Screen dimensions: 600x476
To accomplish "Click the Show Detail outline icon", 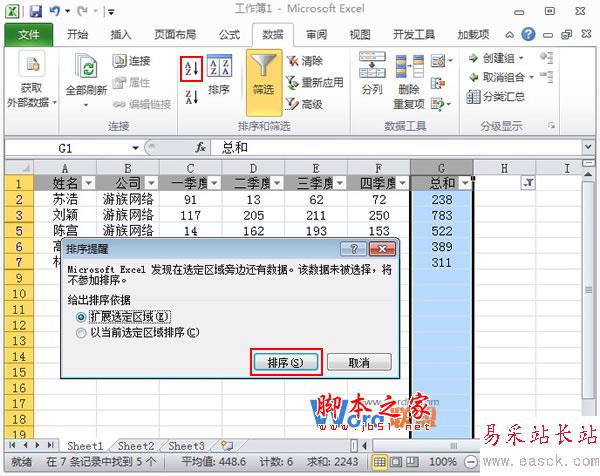I will coord(547,58).
